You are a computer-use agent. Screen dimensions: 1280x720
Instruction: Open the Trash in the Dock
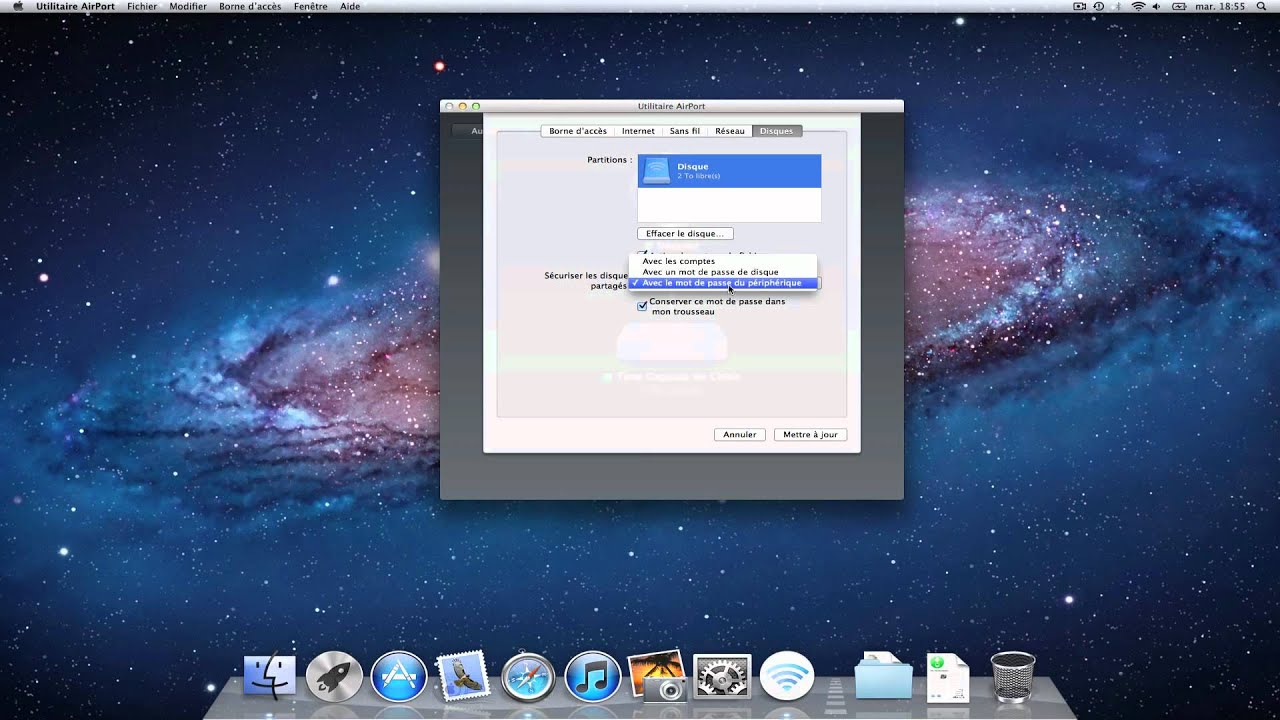pos(1012,677)
